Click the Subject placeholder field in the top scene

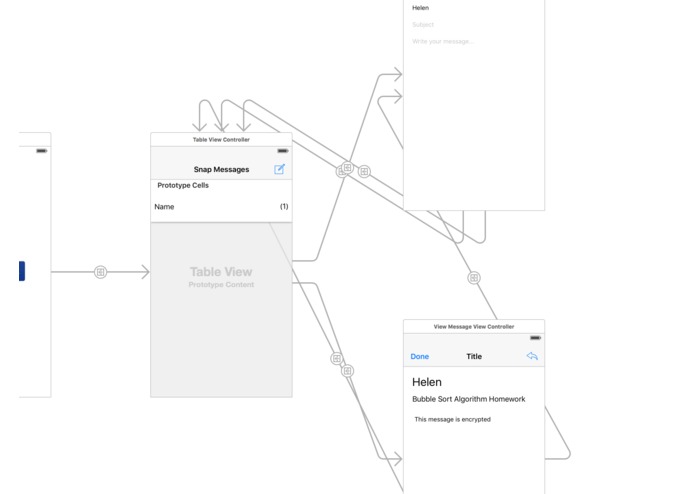point(423,24)
